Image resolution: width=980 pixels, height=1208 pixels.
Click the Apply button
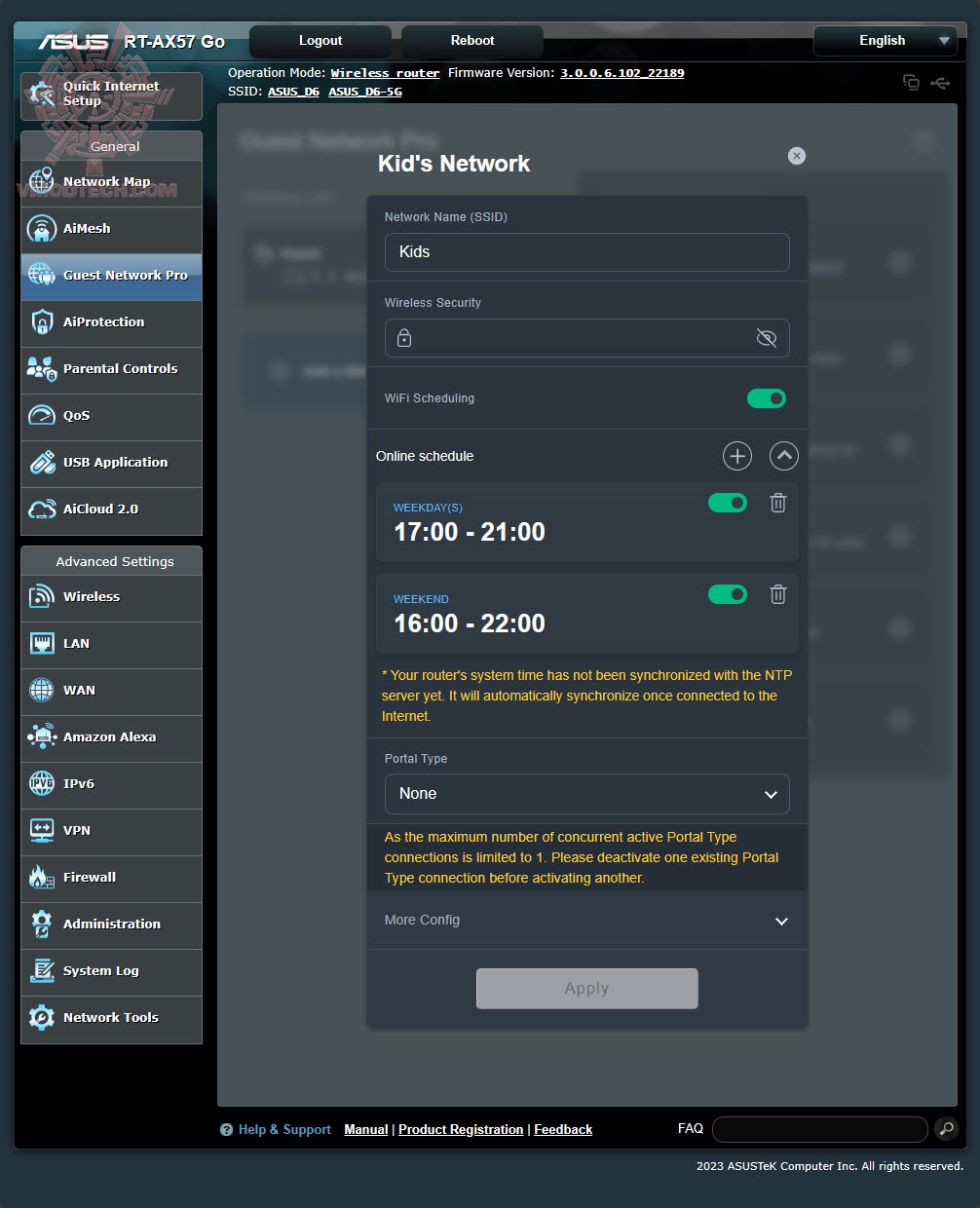(x=586, y=988)
